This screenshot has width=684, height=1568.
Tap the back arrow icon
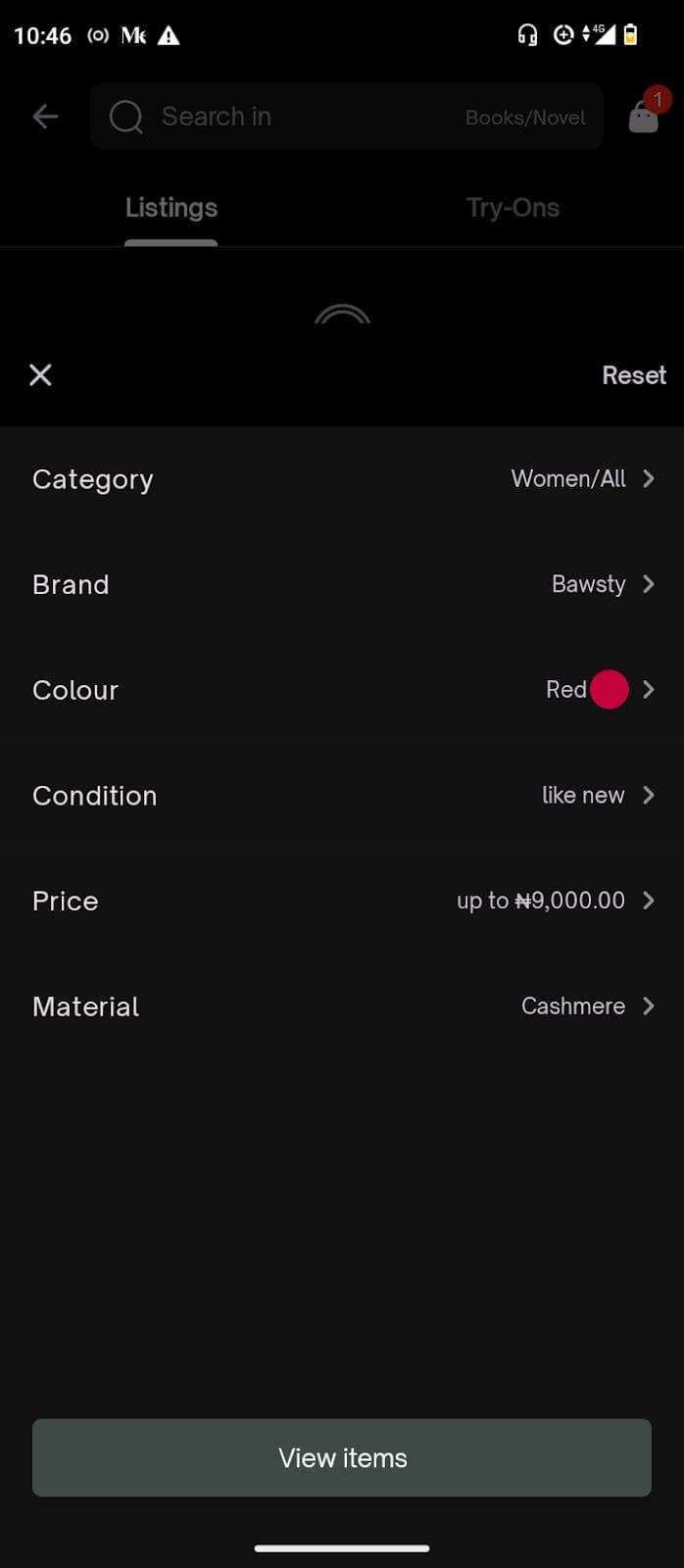45,117
